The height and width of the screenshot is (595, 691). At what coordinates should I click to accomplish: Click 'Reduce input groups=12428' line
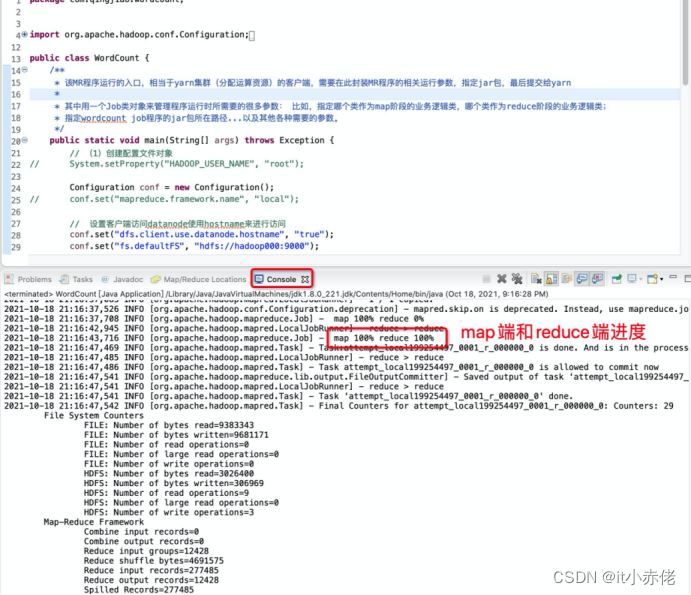(146, 551)
